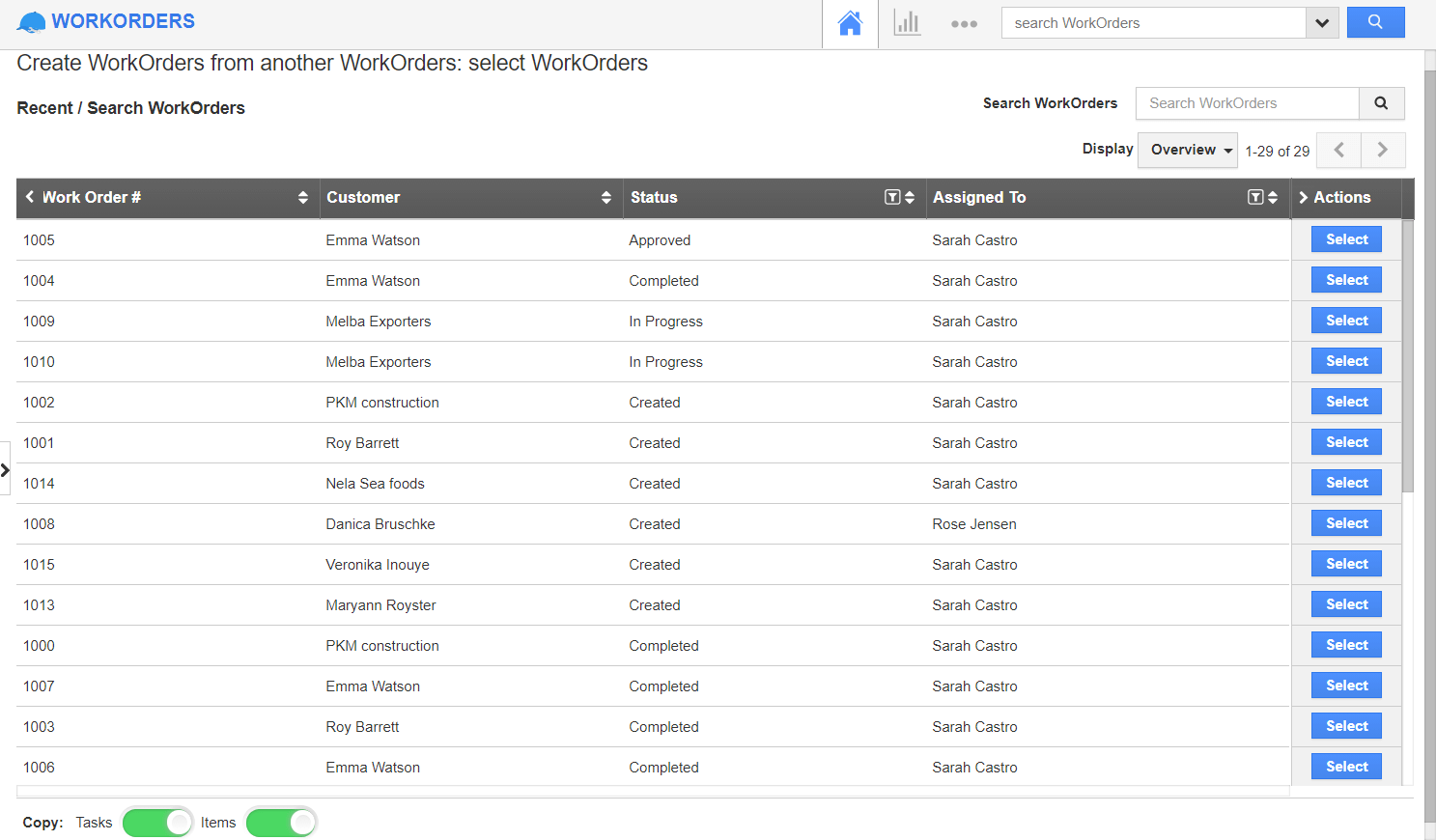Open the filter icon on Status column
Image resolution: width=1436 pixels, height=840 pixels.
892,197
